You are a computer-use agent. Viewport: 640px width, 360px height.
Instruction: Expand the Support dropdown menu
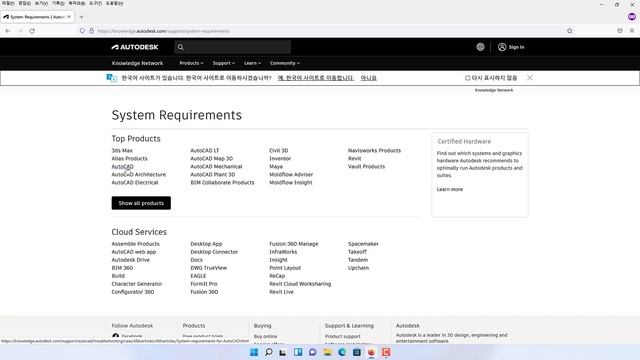pos(223,63)
